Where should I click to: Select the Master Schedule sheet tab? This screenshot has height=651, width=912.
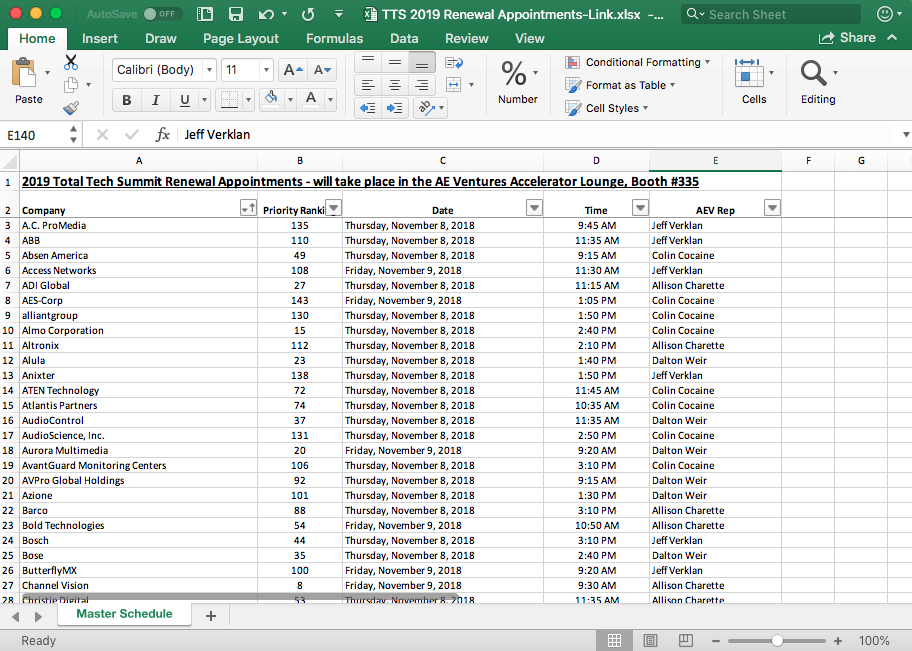click(124, 614)
